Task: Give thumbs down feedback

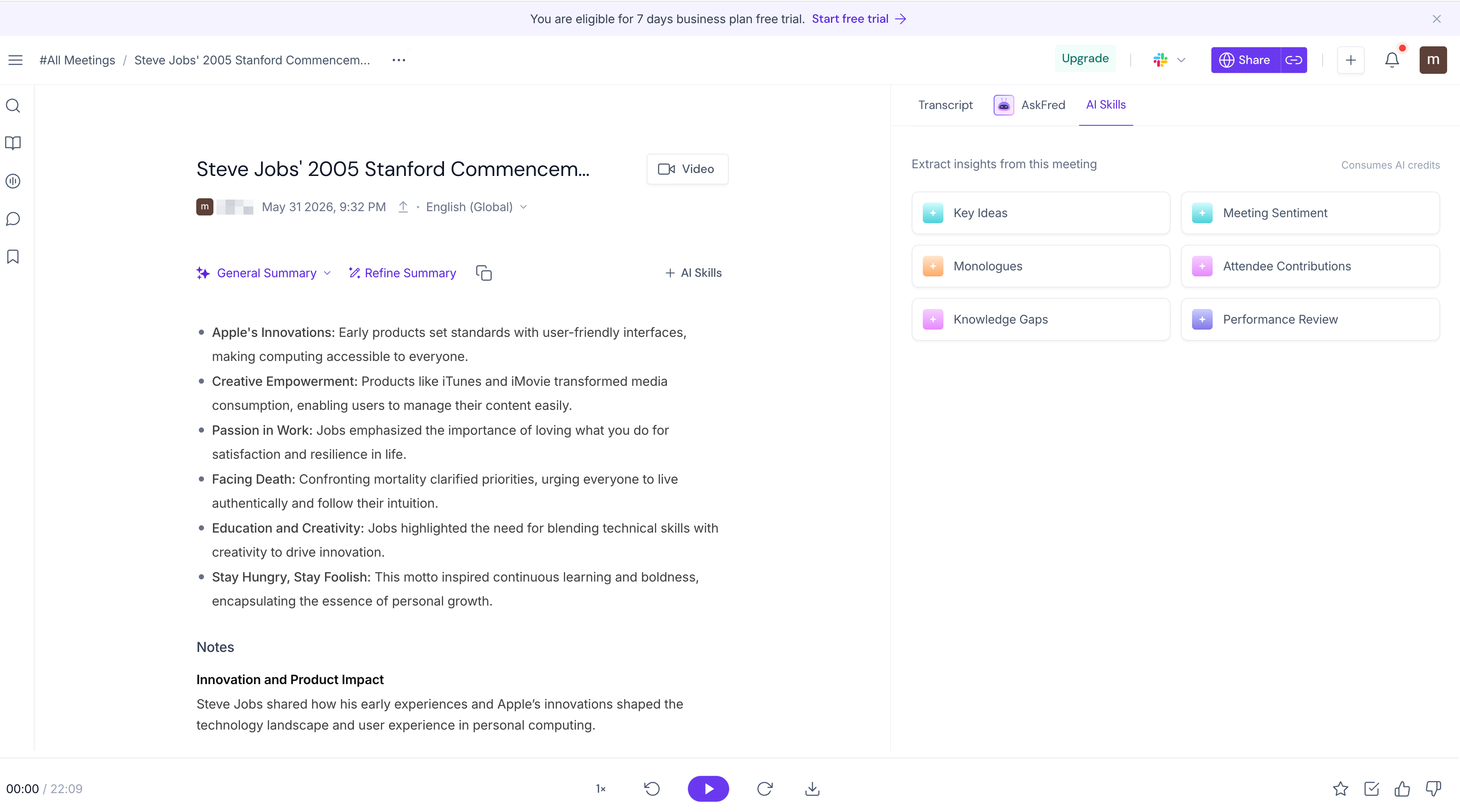Action: pos(1433,789)
